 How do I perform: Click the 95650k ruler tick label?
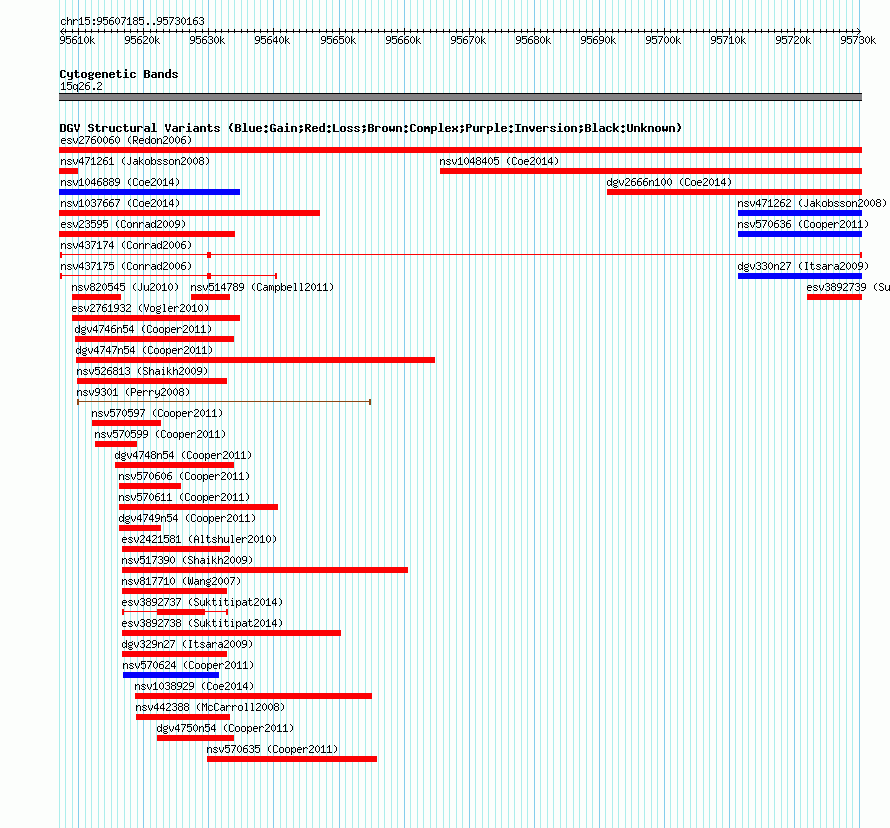[x=338, y=40]
